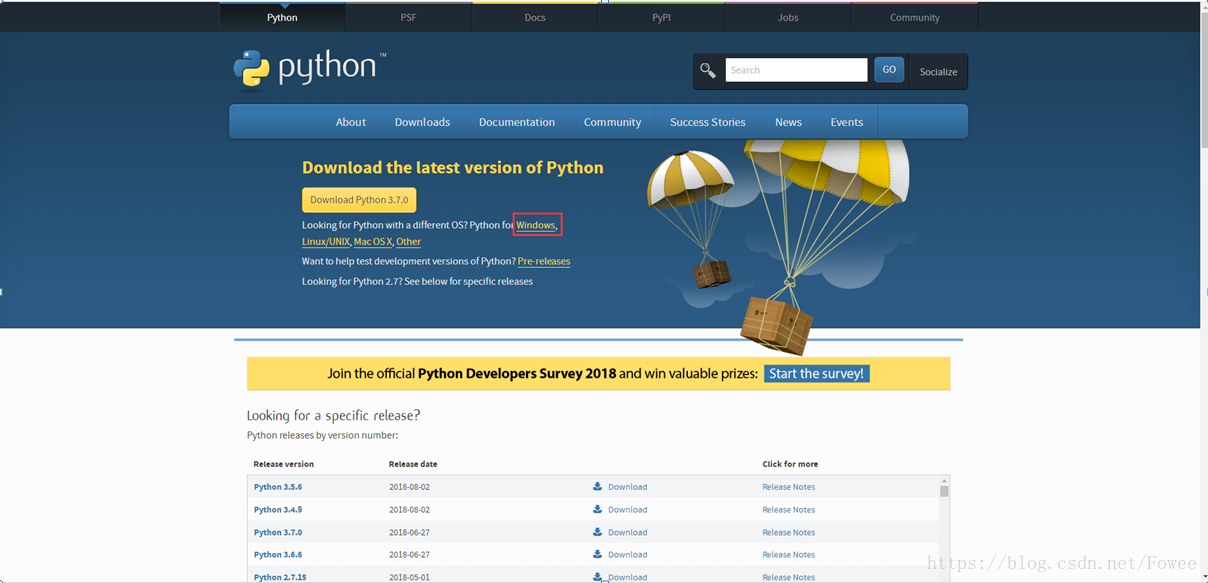
Task: Open the News menu
Action: [x=788, y=122]
